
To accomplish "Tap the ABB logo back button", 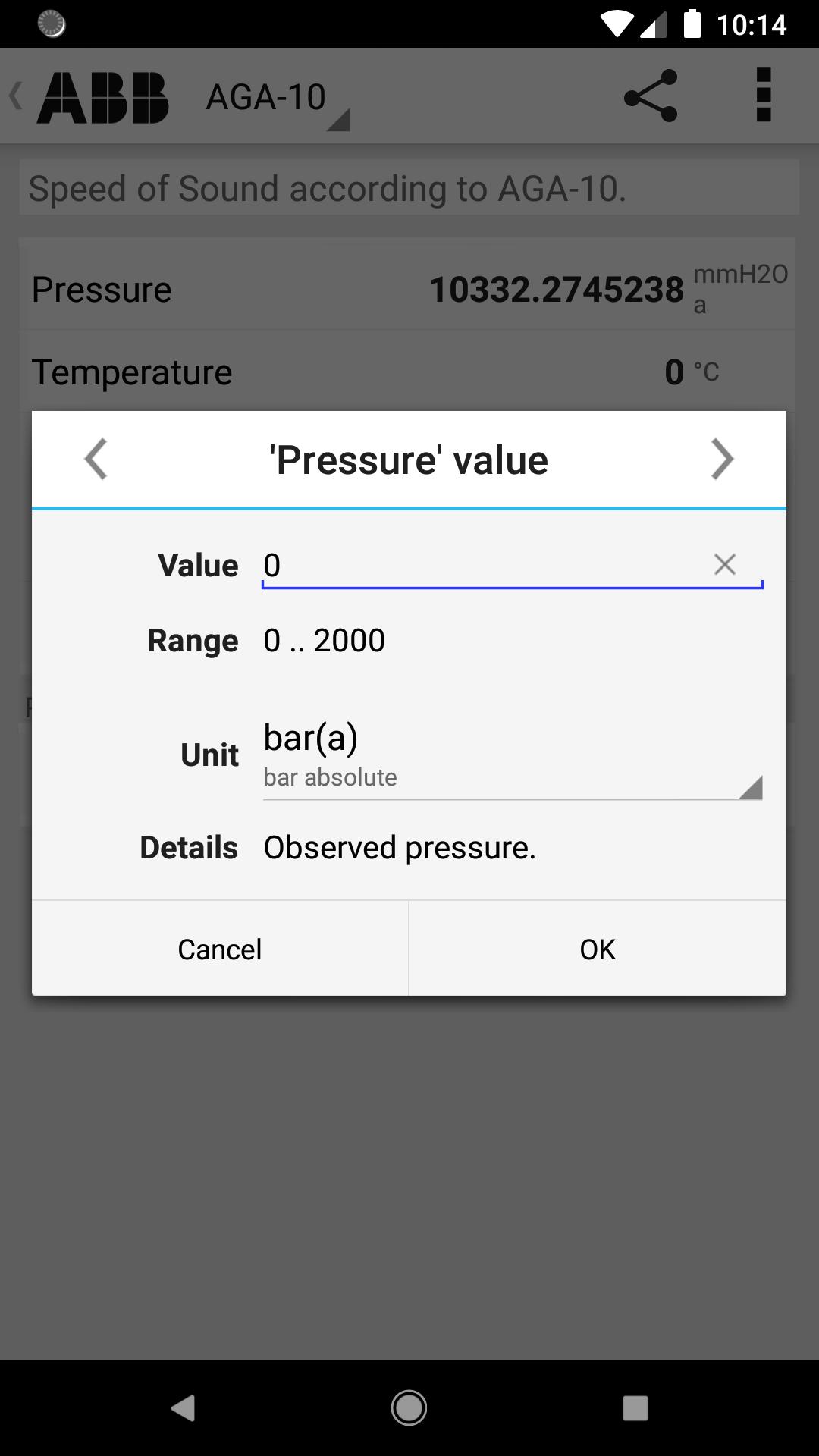I will [91, 97].
